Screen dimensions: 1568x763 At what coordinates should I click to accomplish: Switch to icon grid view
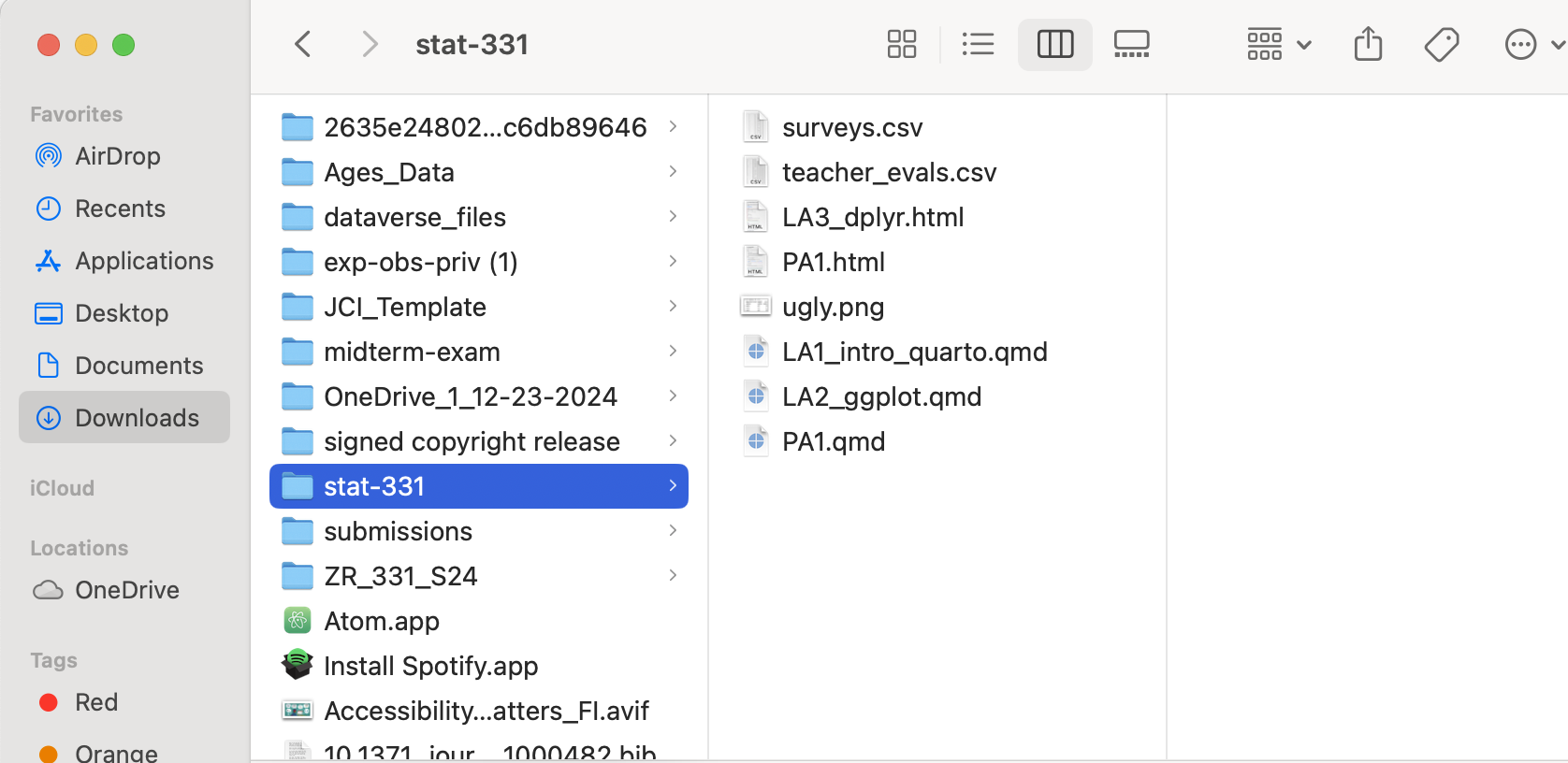[901, 44]
